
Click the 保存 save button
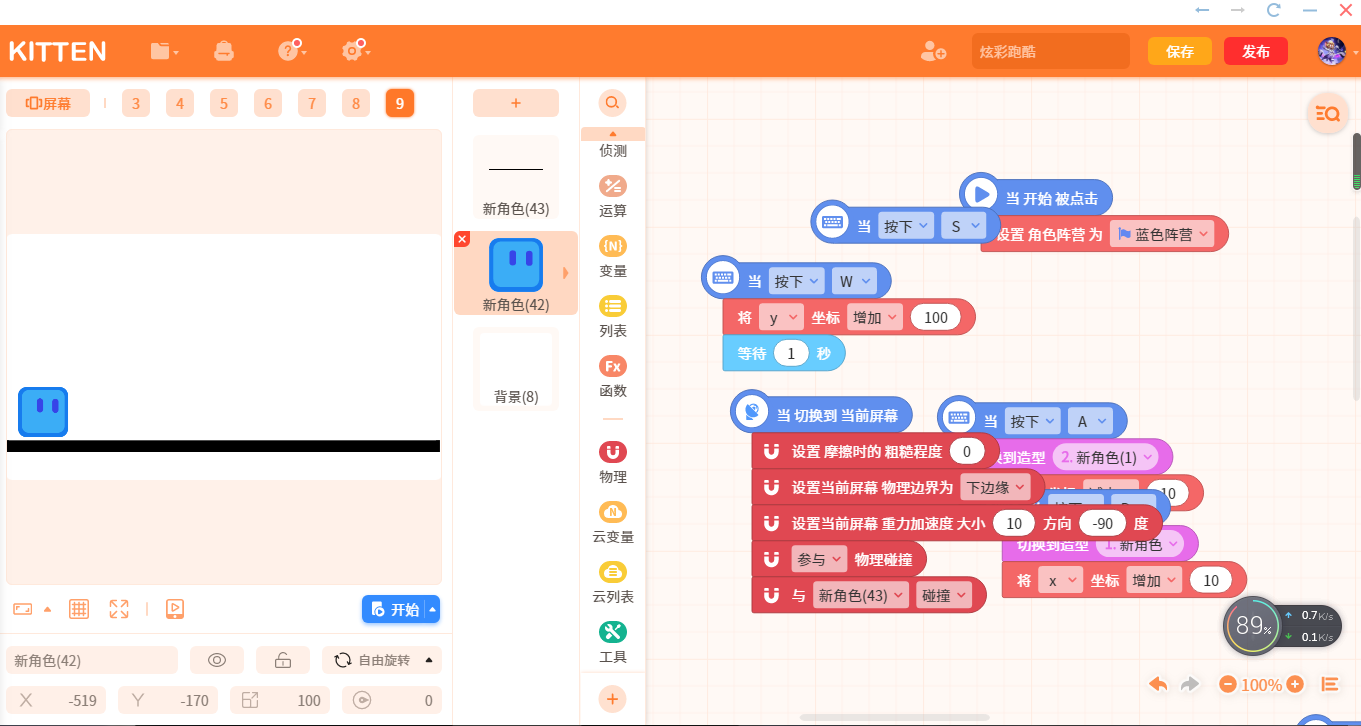coord(1180,51)
